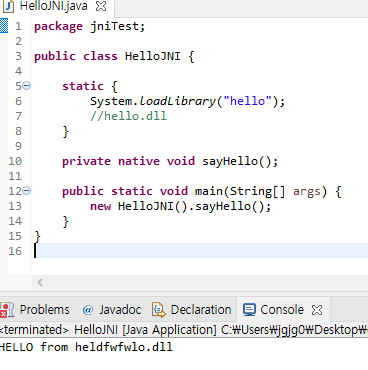Click 'static' keyword on line 5
This screenshot has width=368, height=370.
click(x=83, y=86)
